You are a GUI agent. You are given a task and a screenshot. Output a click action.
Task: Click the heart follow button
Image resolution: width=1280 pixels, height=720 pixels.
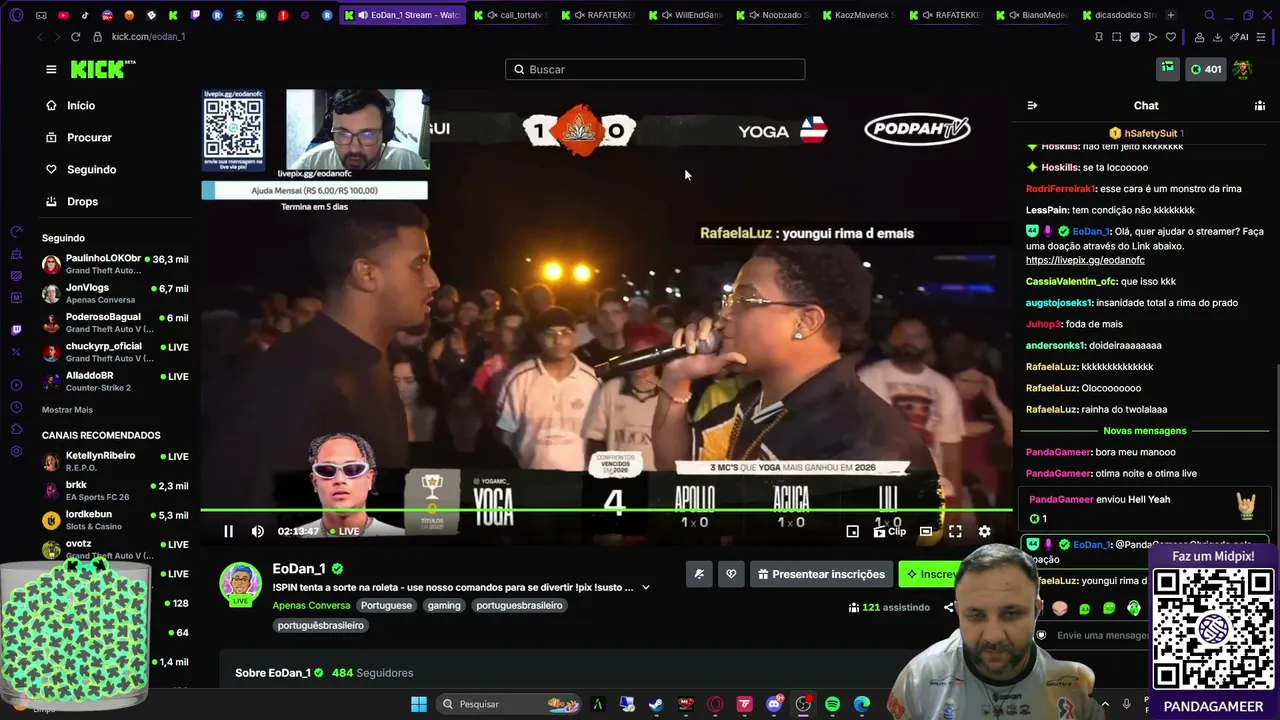pos(731,574)
